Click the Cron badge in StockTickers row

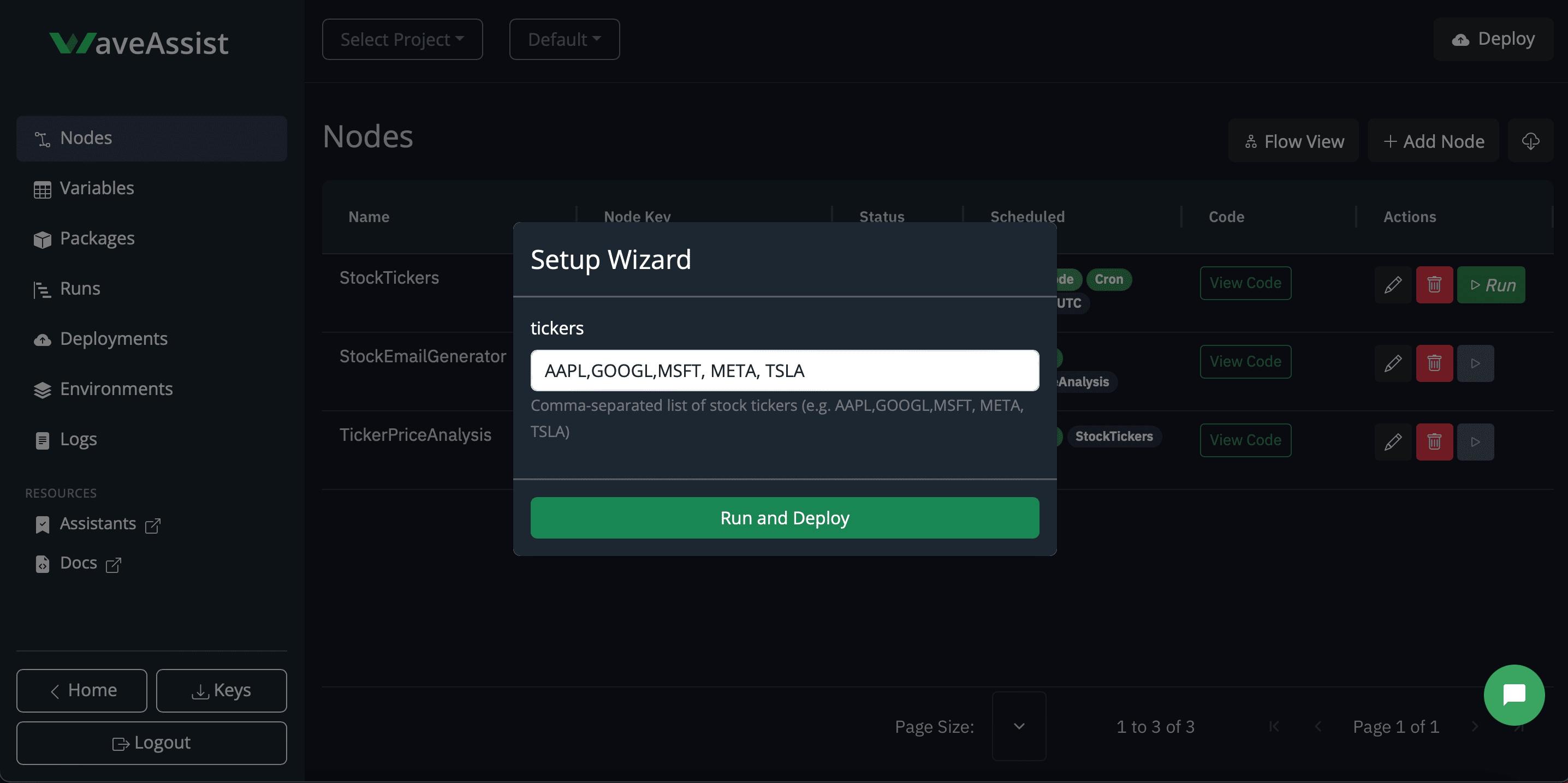1108,279
